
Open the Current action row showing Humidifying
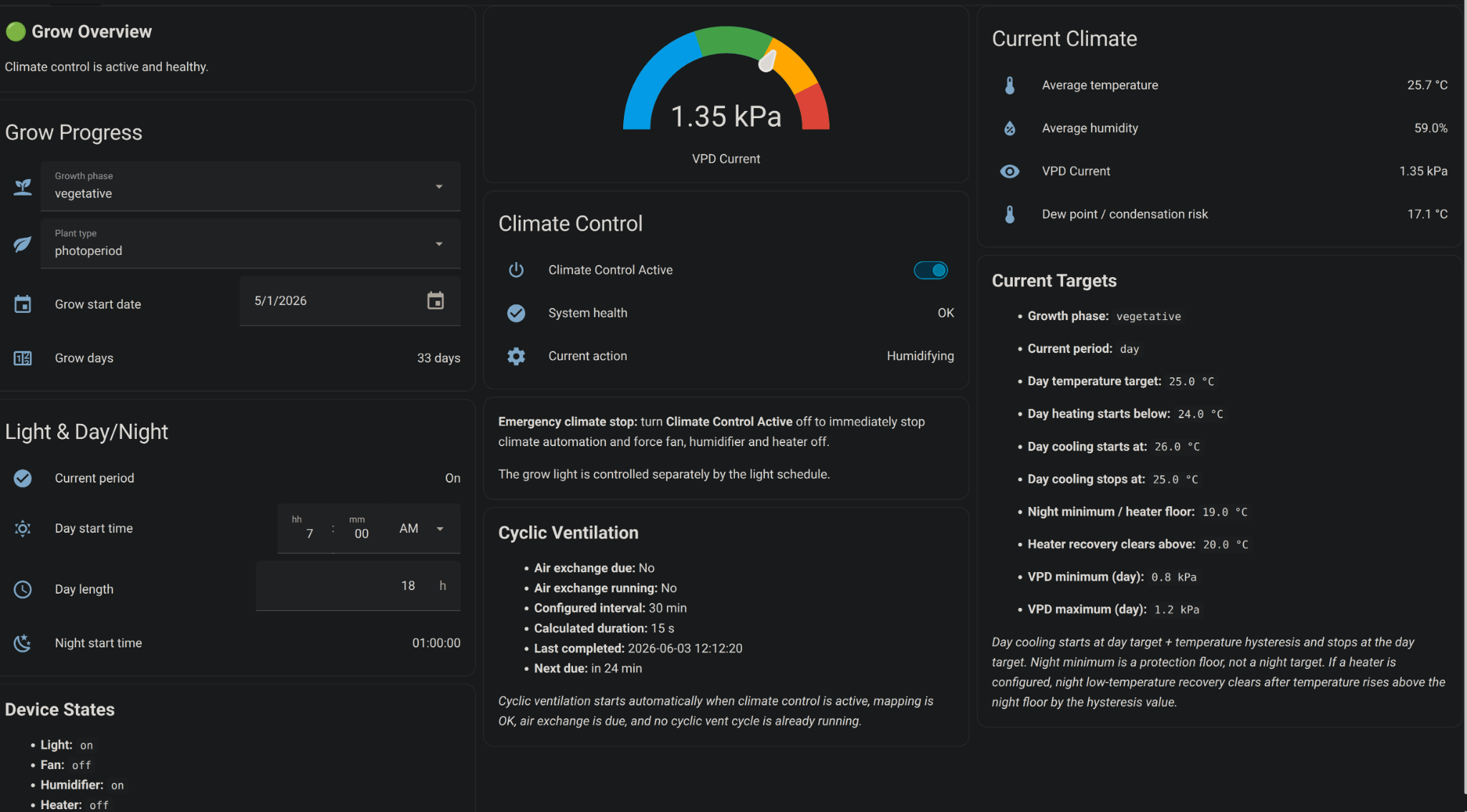[726, 356]
